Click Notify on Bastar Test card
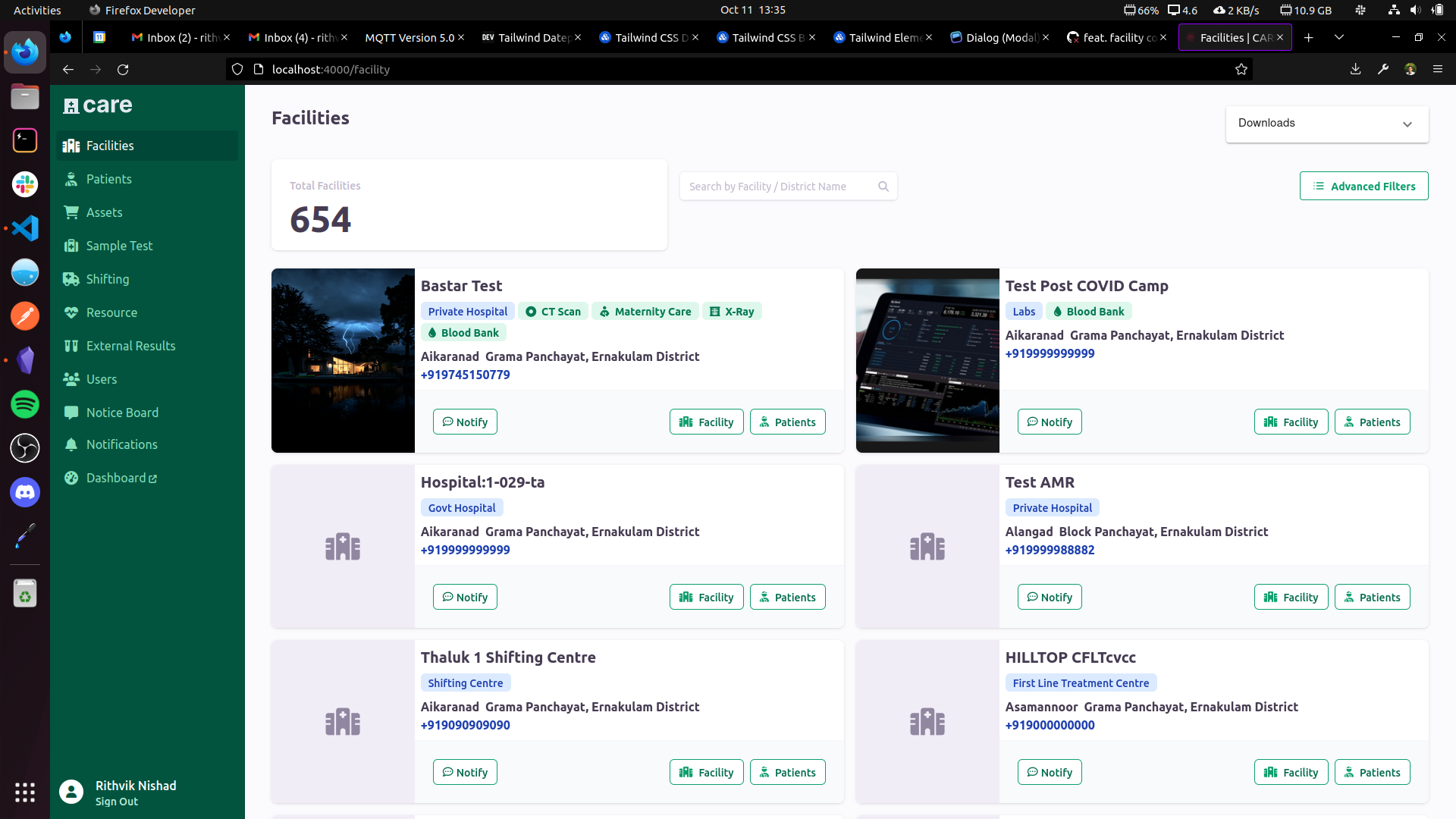The height and width of the screenshot is (819, 1456). coord(465,422)
